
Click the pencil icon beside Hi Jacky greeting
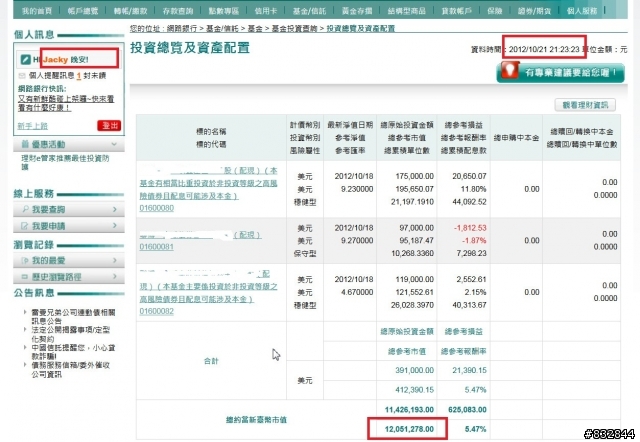tap(22, 59)
